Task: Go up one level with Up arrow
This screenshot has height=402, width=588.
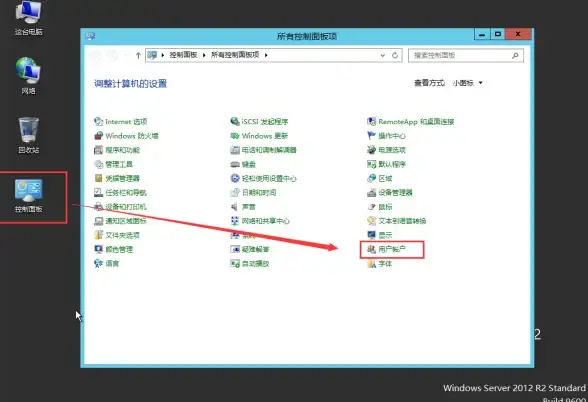Action: [138, 56]
